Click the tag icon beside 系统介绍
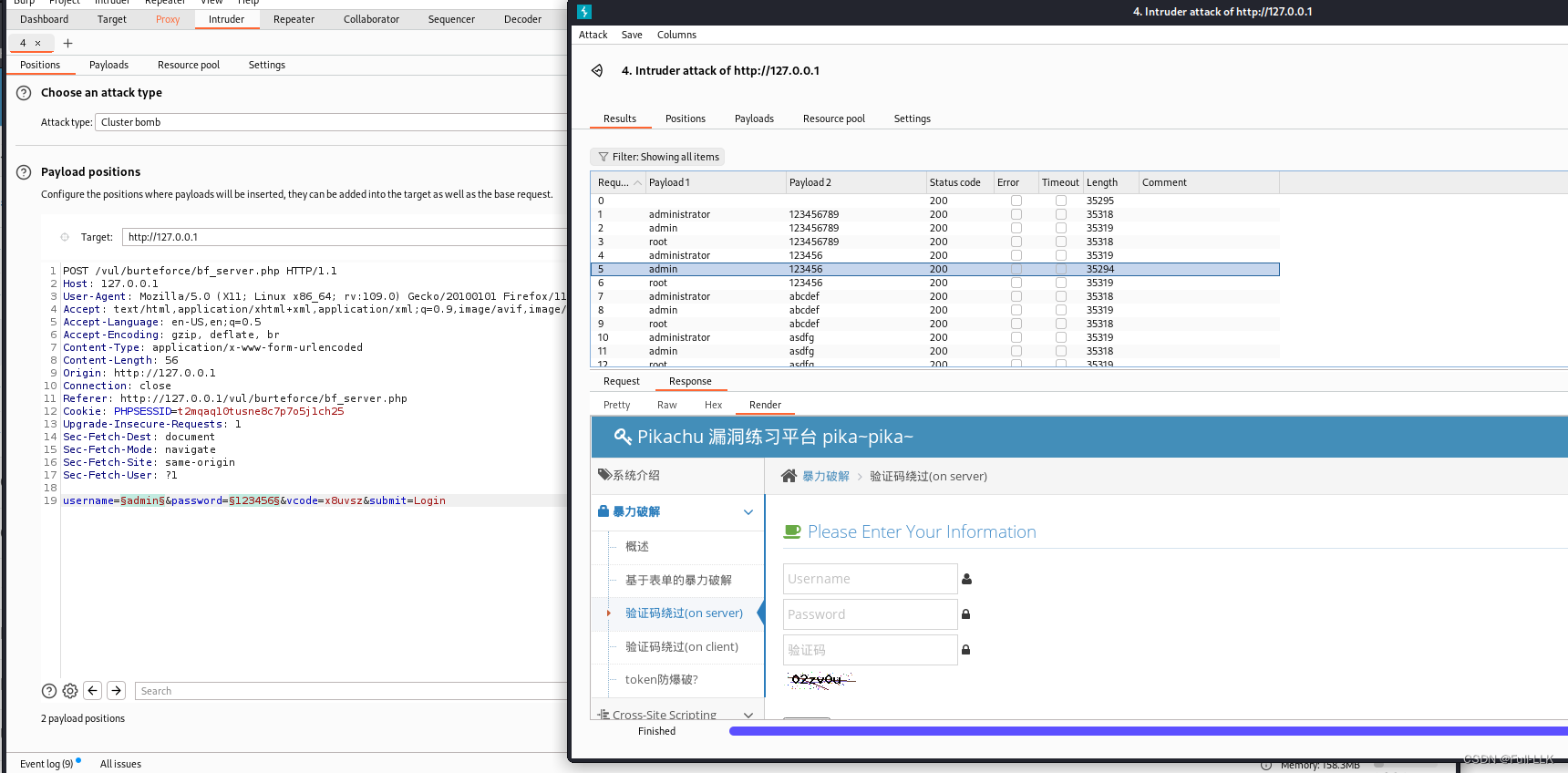This screenshot has width=1568, height=773. click(x=604, y=474)
